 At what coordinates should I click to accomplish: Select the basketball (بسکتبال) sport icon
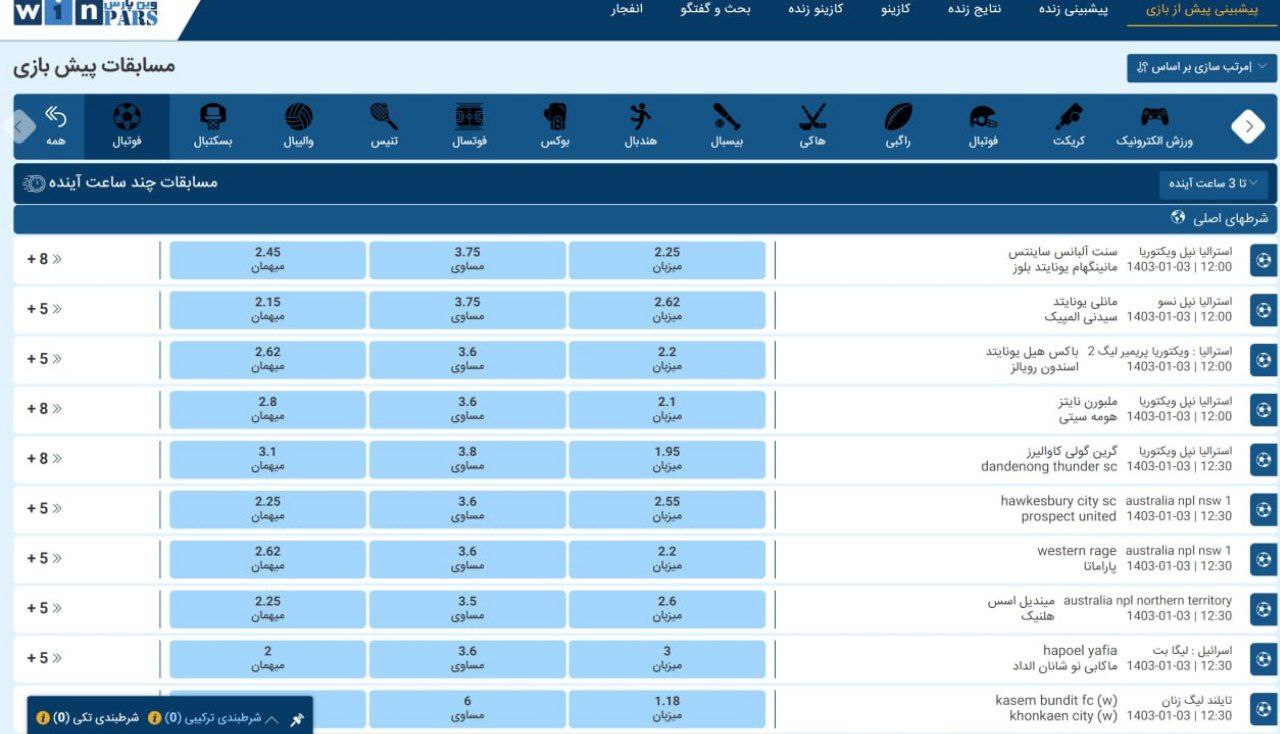pos(212,118)
